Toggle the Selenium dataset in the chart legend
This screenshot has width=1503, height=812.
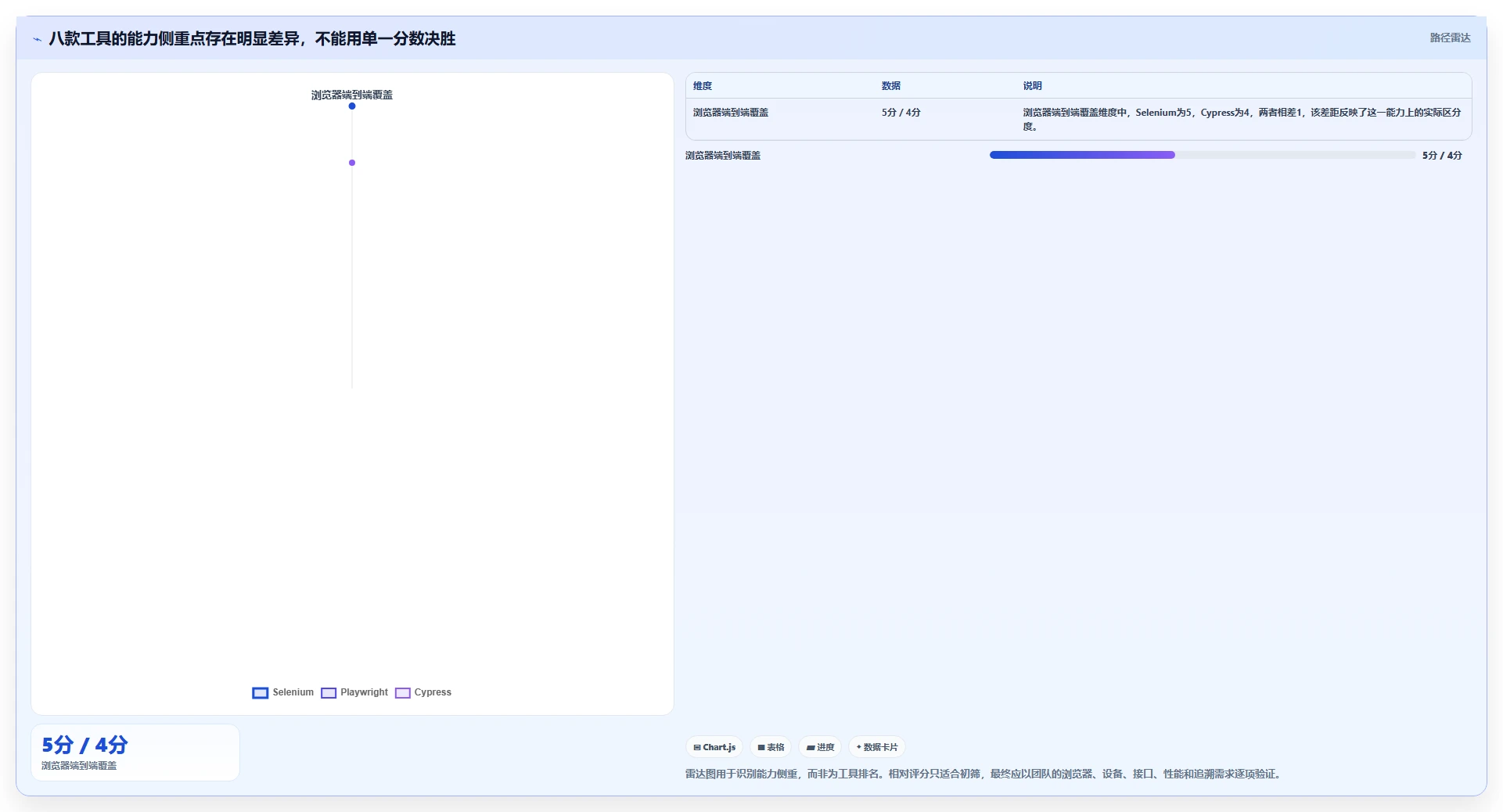pyautogui.click(x=282, y=692)
